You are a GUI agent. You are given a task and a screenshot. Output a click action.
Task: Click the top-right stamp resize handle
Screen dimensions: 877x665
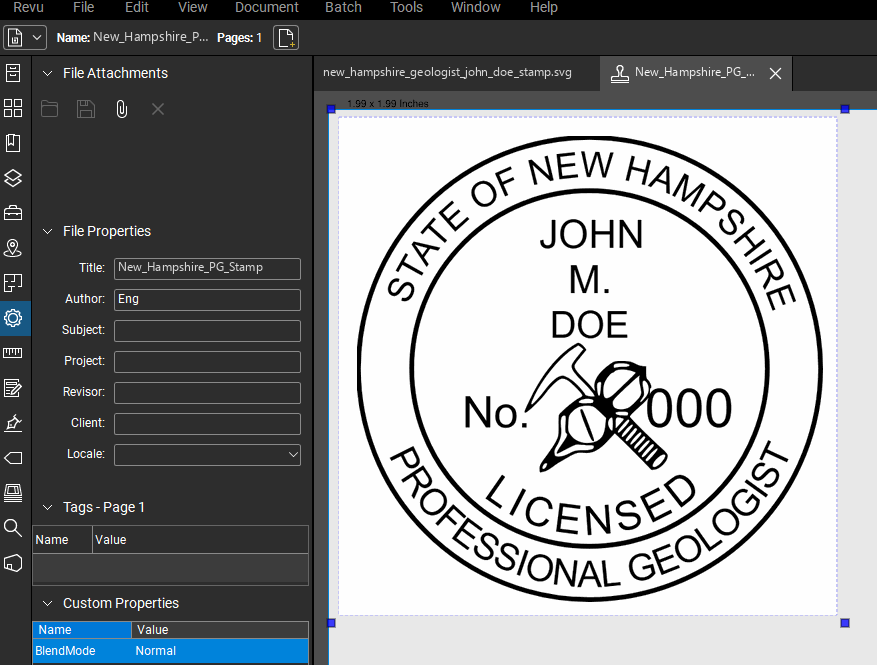(845, 109)
